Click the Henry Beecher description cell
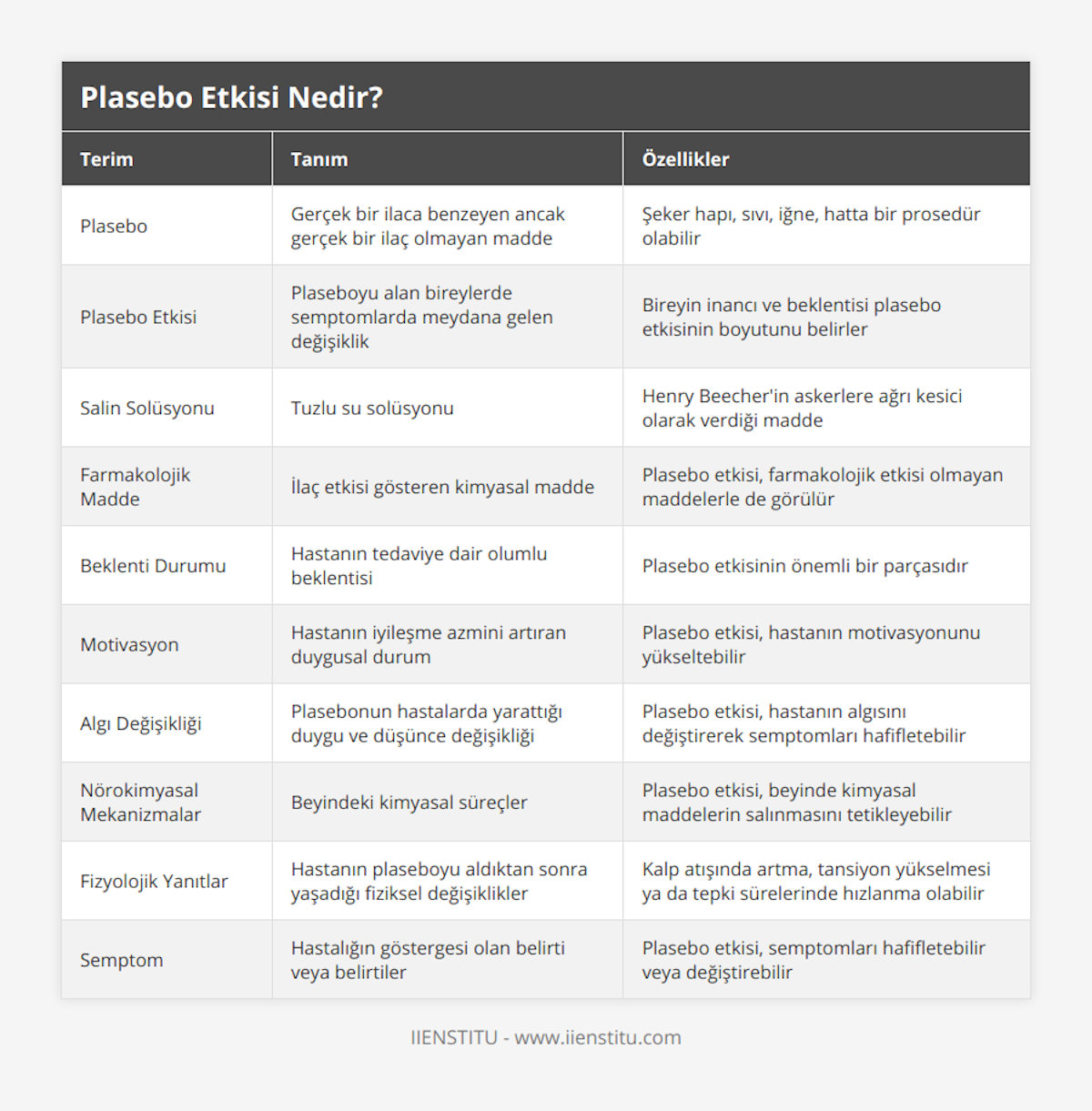Viewport: 1092px width, 1111px height. click(x=802, y=408)
